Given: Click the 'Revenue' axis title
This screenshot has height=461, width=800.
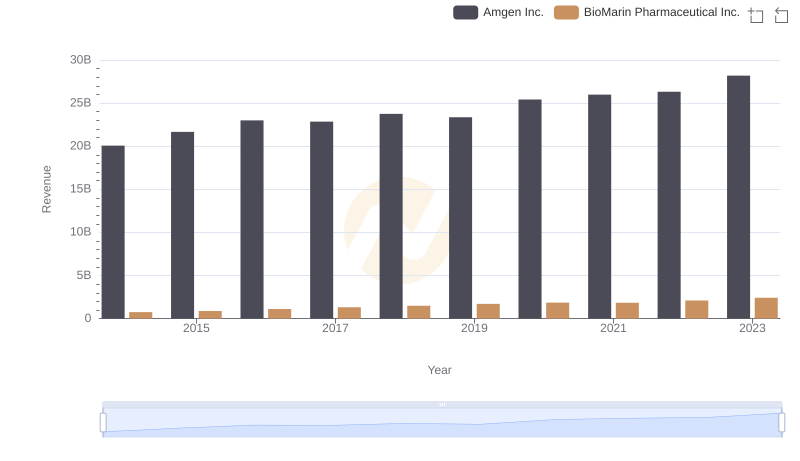Looking at the screenshot, I should 46,189.
